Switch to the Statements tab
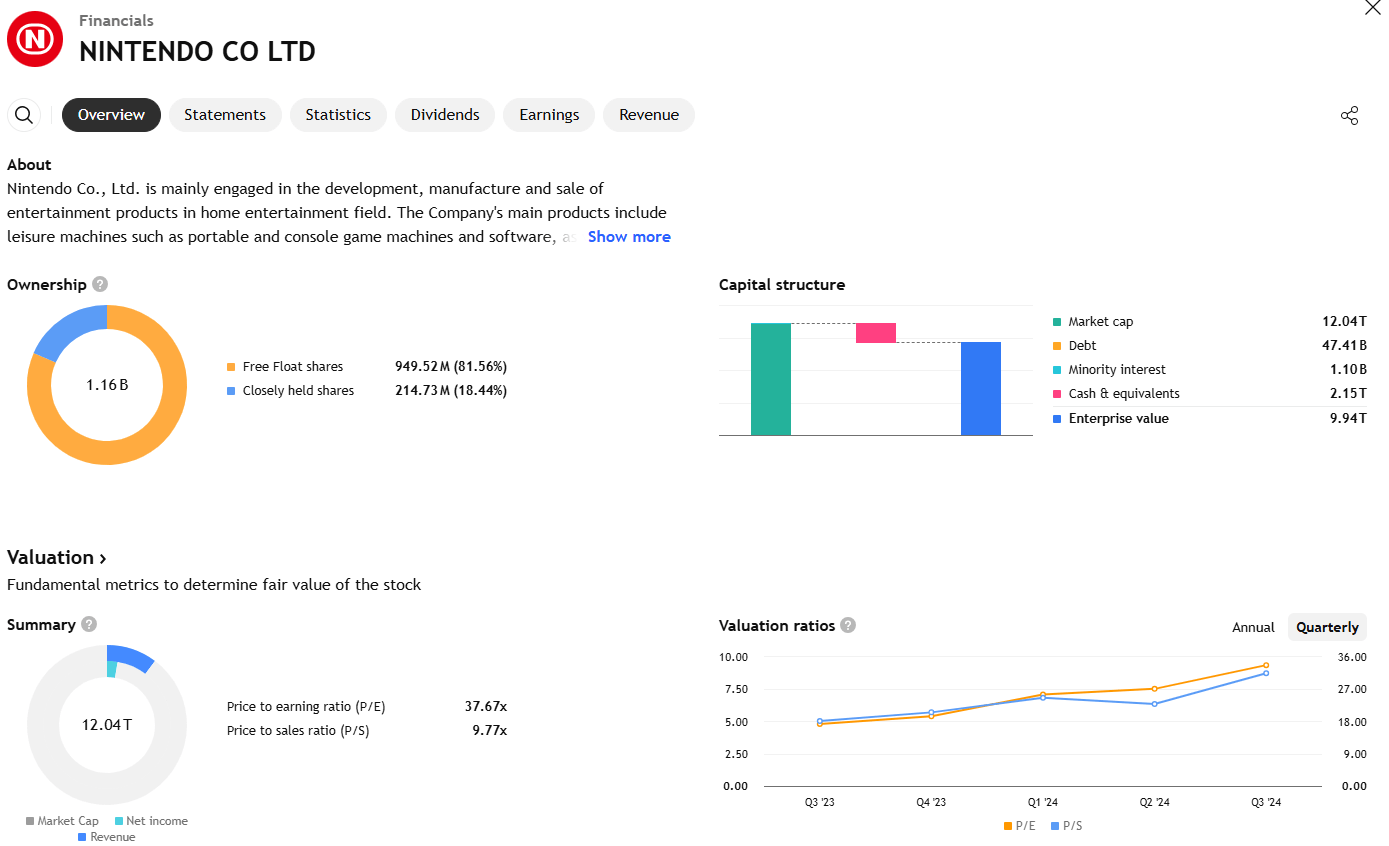1389x846 pixels. (225, 115)
